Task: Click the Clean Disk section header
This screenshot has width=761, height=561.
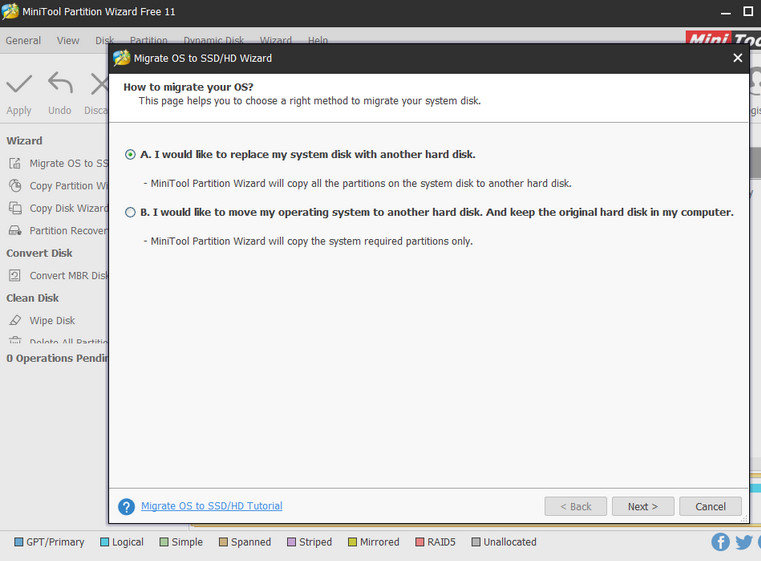Action: click(33, 298)
